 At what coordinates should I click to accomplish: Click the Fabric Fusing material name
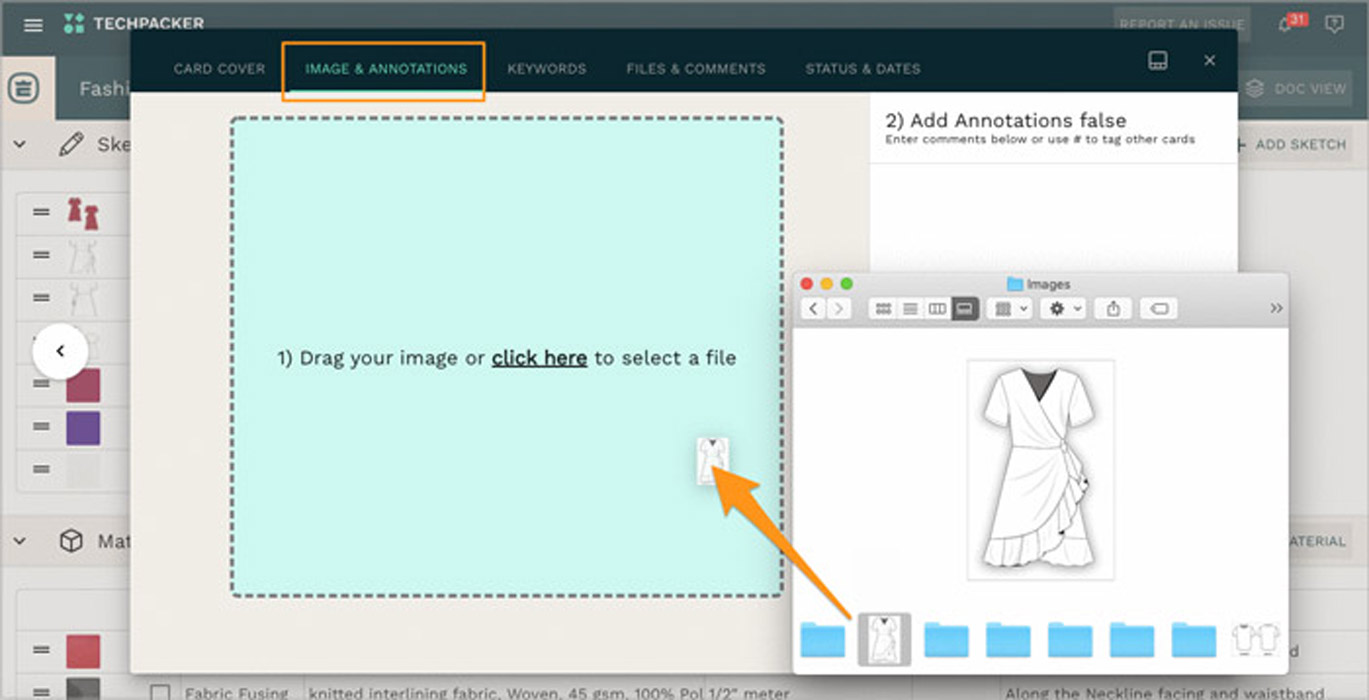(237, 692)
